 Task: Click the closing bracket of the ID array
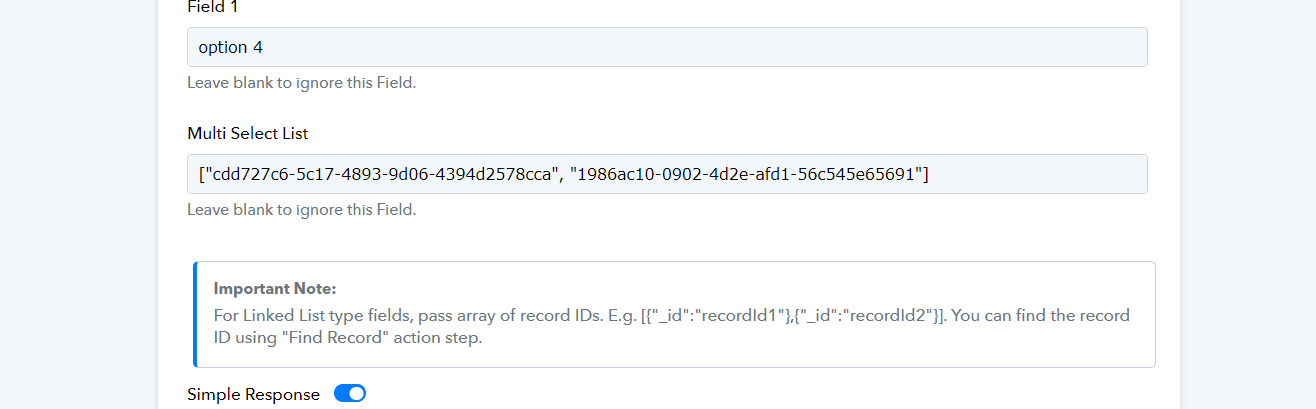(x=925, y=175)
